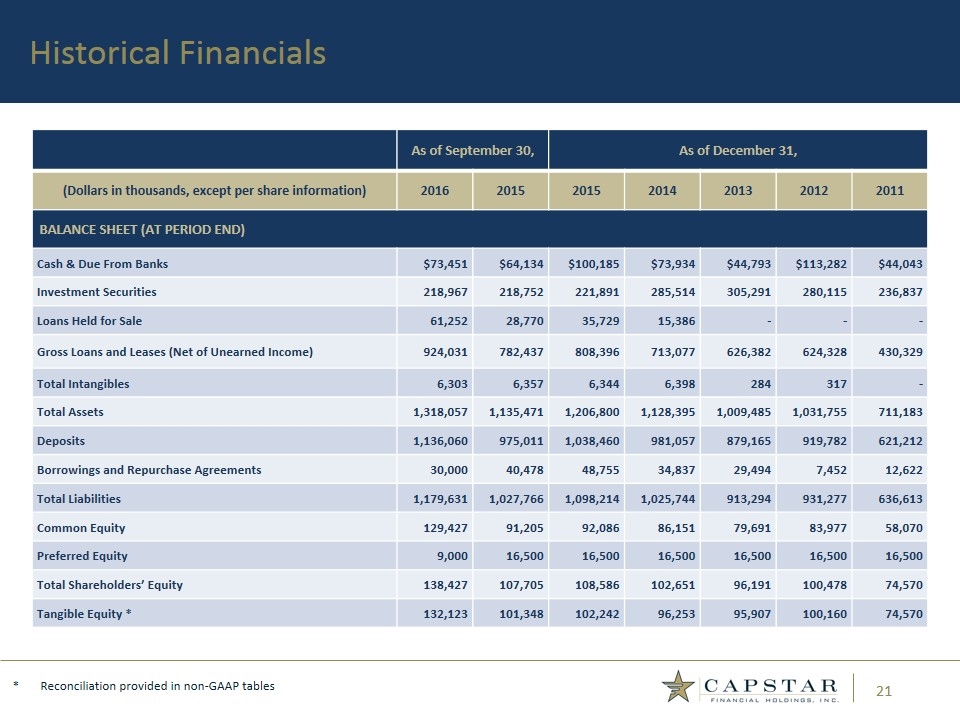The width and height of the screenshot is (960, 720).
Task: Click the Historical Financials slide title
Action: 178,53
